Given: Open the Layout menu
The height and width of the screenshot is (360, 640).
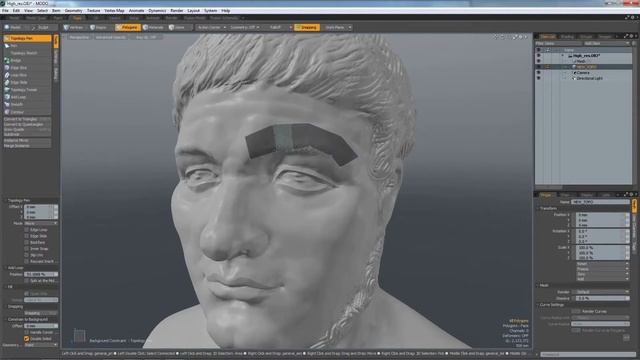Looking at the screenshot, I should pyautogui.click(x=193, y=11).
